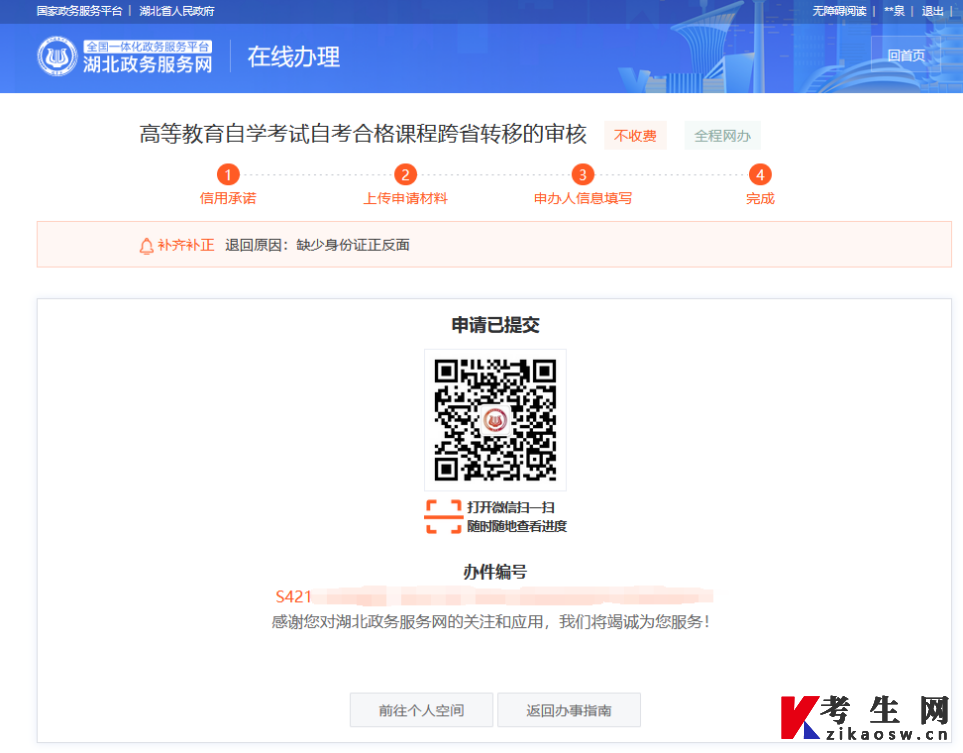This screenshot has width=963, height=753.
Task: Click the 在线办理 heading
Action: (x=294, y=57)
